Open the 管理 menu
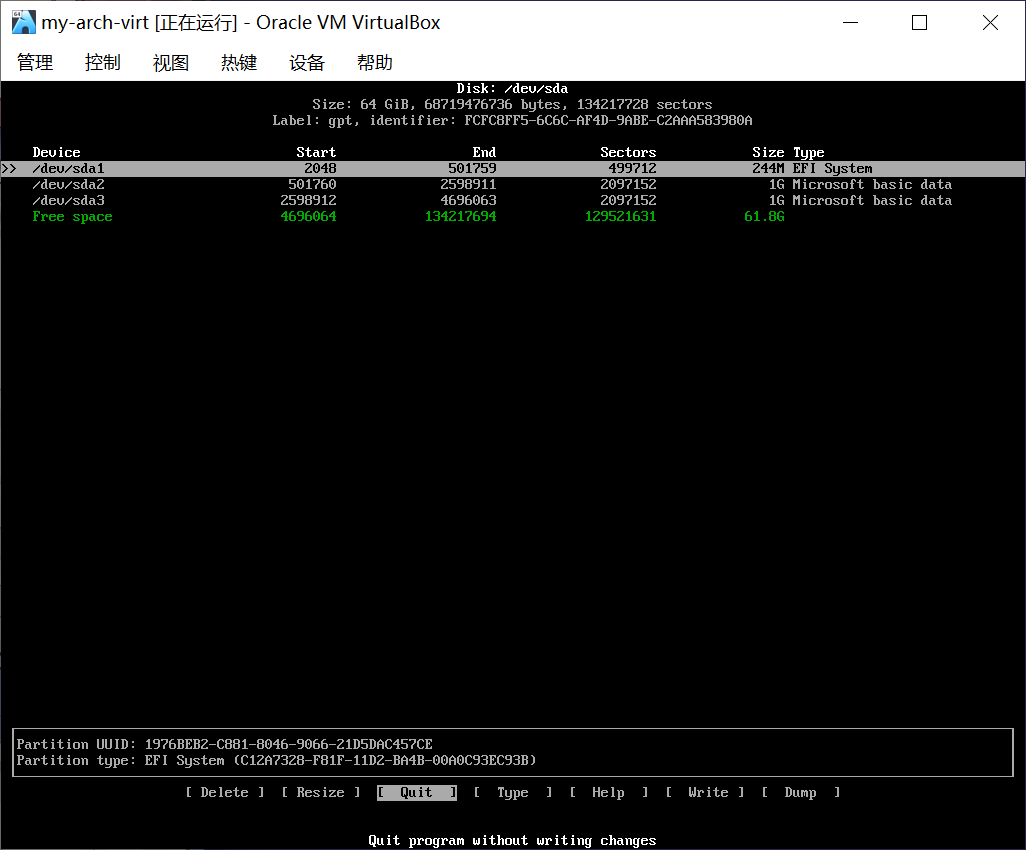1026x850 pixels. coord(35,62)
